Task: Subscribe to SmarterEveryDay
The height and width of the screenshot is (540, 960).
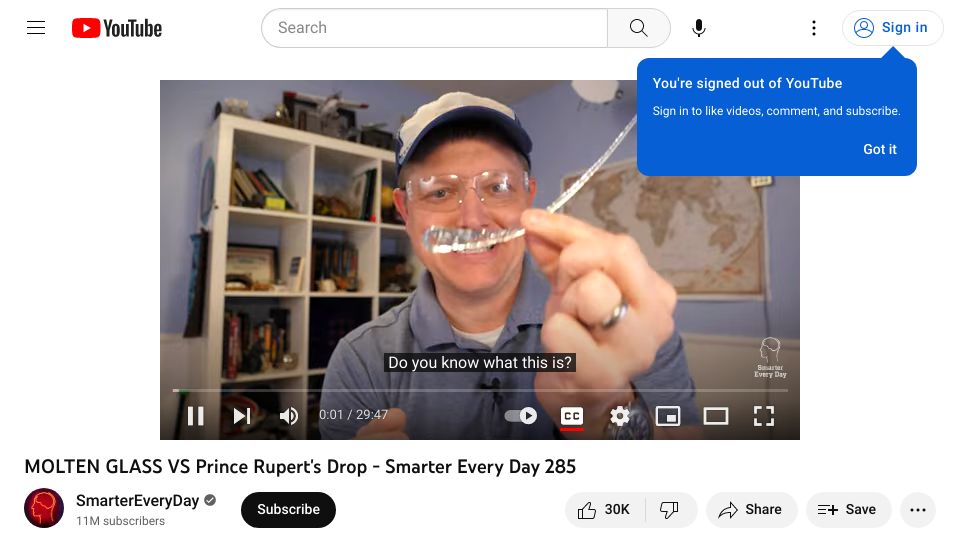Action: [288, 509]
